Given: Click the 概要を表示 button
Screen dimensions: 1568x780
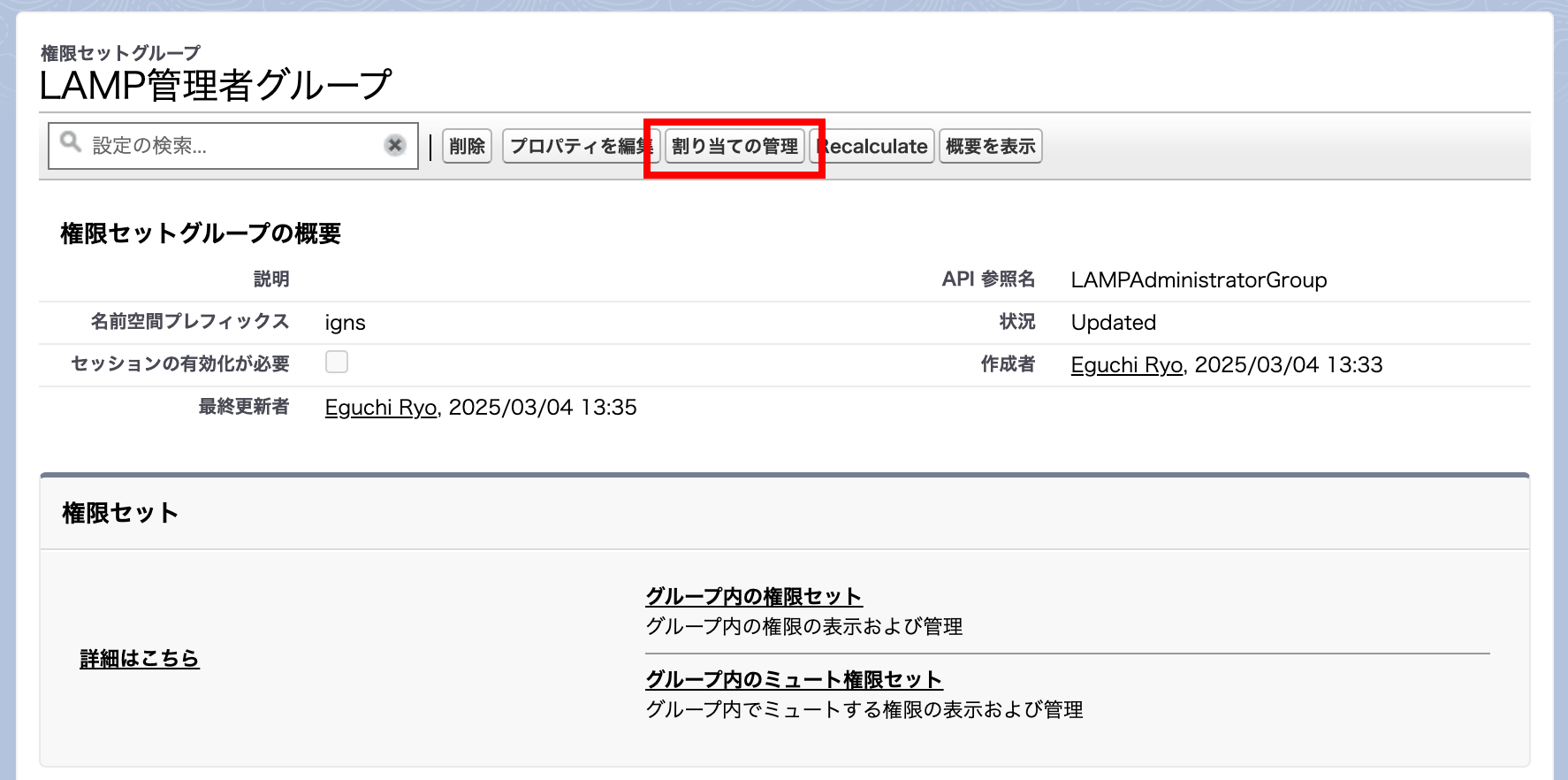Looking at the screenshot, I should pyautogui.click(x=990, y=147).
